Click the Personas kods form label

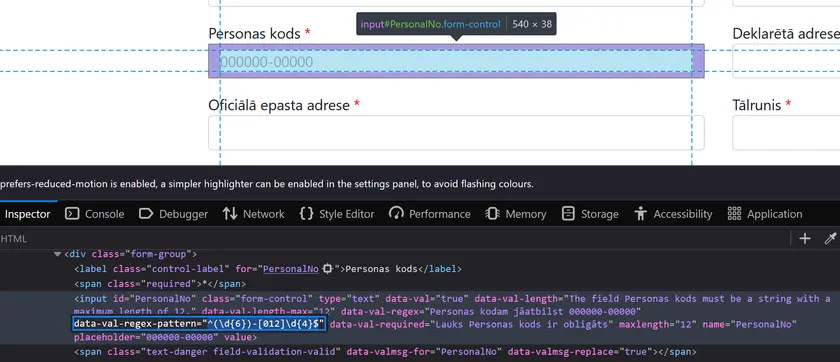point(254,34)
